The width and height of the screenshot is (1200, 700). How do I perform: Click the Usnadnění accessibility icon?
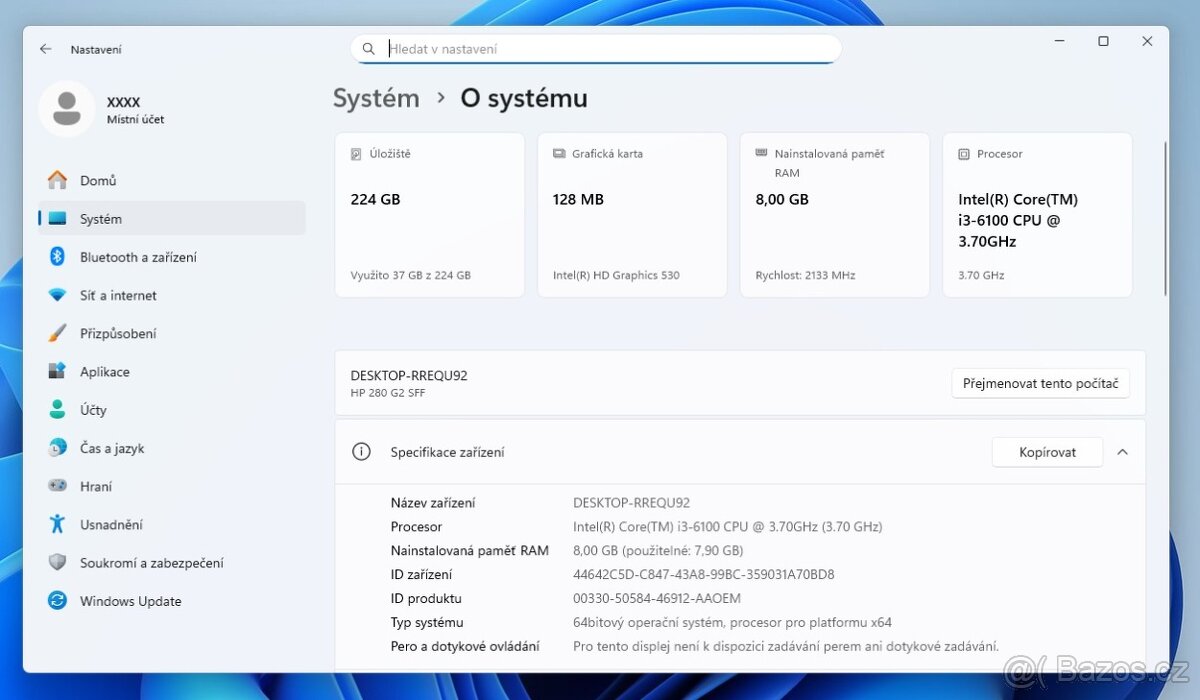[x=58, y=524]
